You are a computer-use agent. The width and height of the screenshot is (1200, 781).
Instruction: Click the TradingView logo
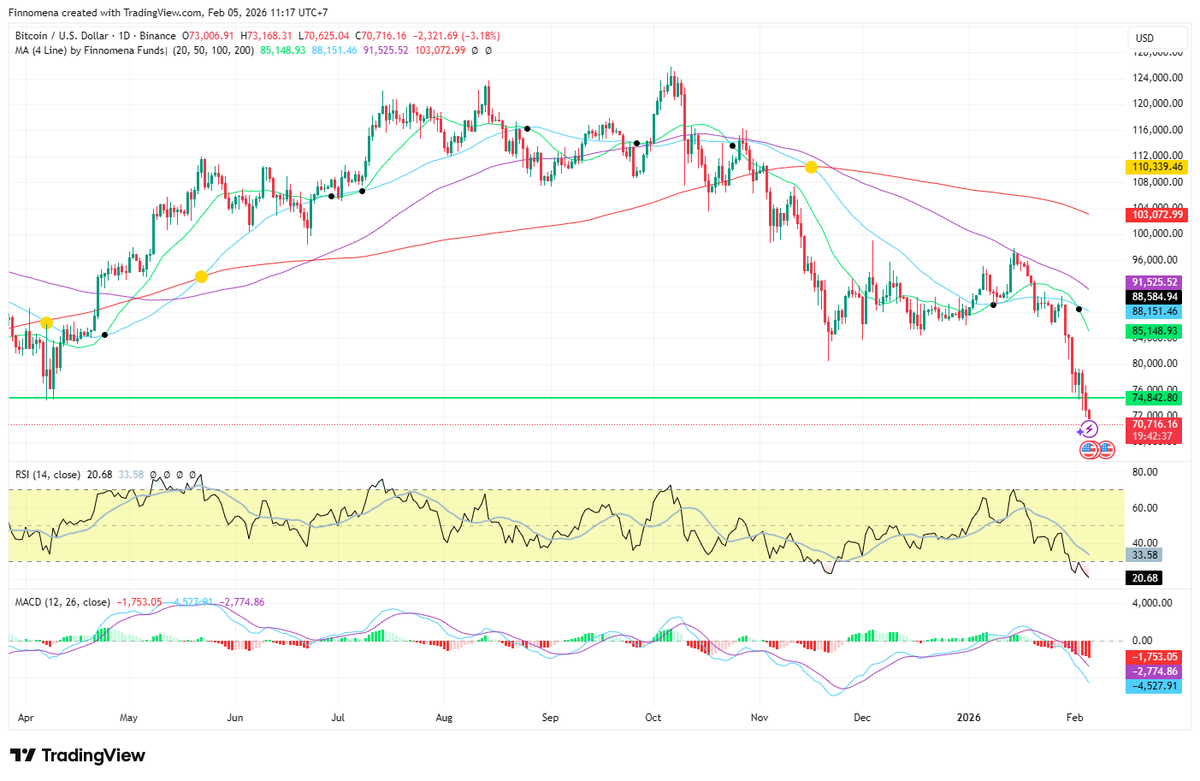click(78, 755)
